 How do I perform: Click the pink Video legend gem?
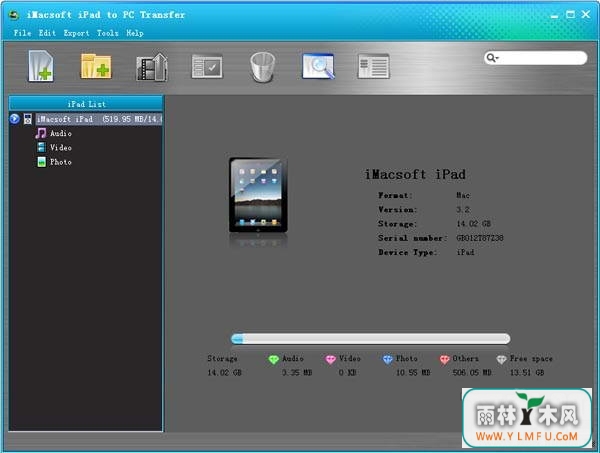pos(330,359)
